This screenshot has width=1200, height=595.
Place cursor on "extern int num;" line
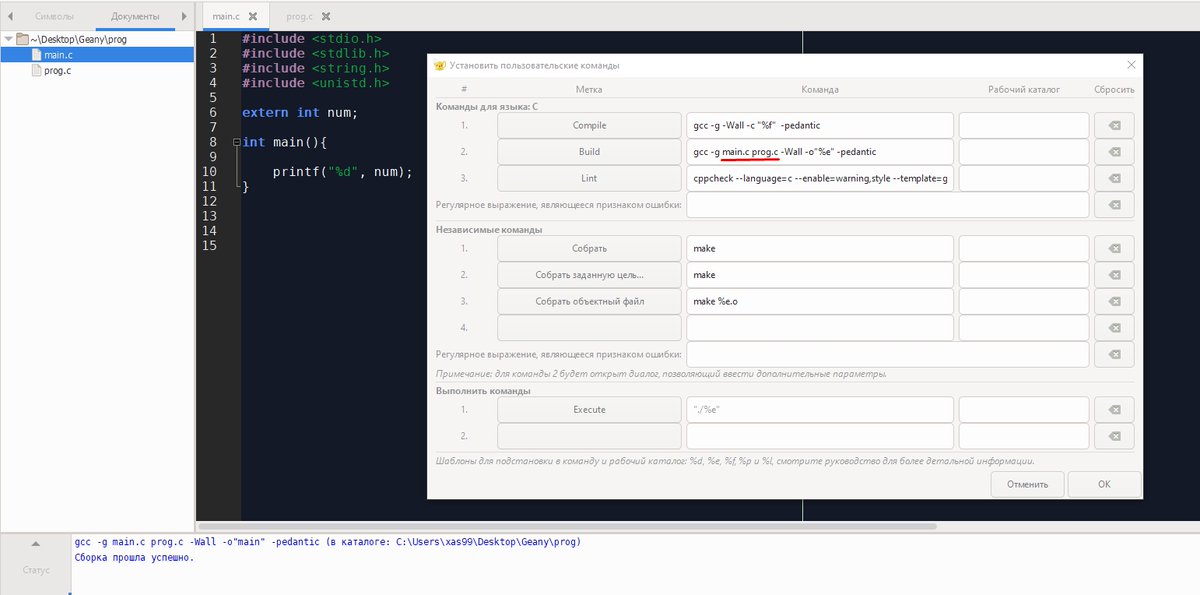coord(299,113)
